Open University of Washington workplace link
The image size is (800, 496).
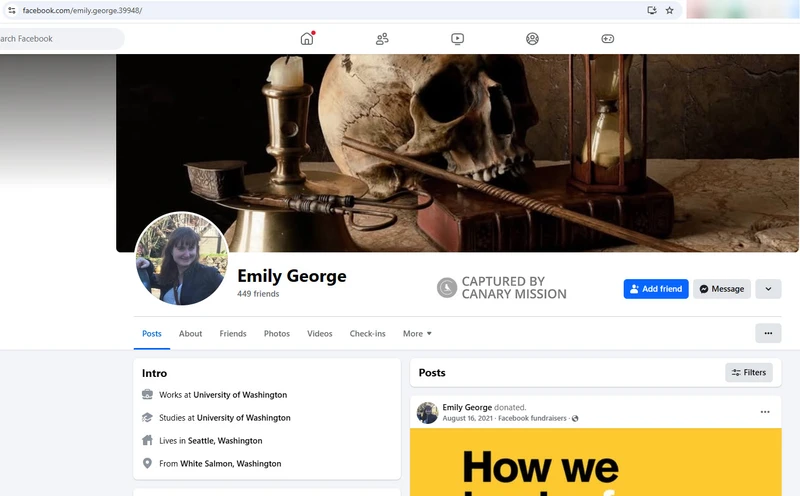pyautogui.click(x=240, y=395)
